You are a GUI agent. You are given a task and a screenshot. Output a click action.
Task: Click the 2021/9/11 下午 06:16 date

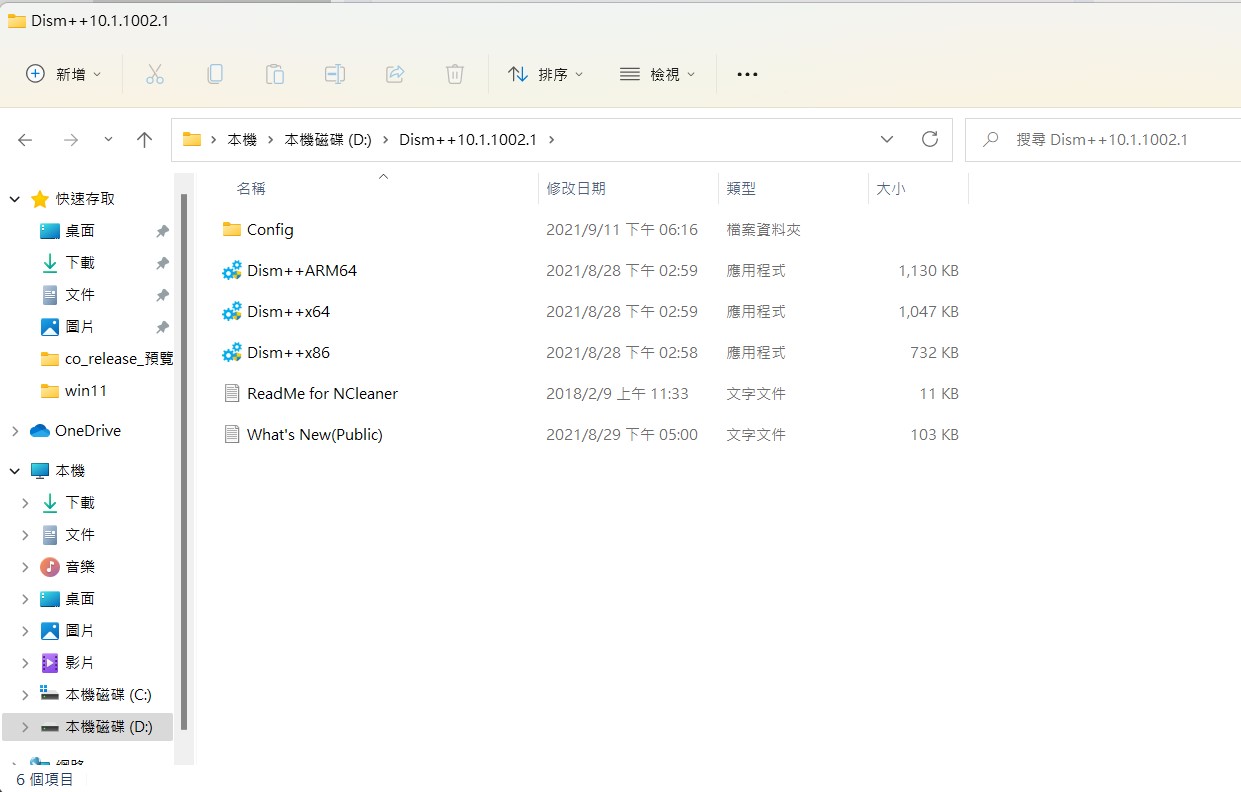[622, 229]
